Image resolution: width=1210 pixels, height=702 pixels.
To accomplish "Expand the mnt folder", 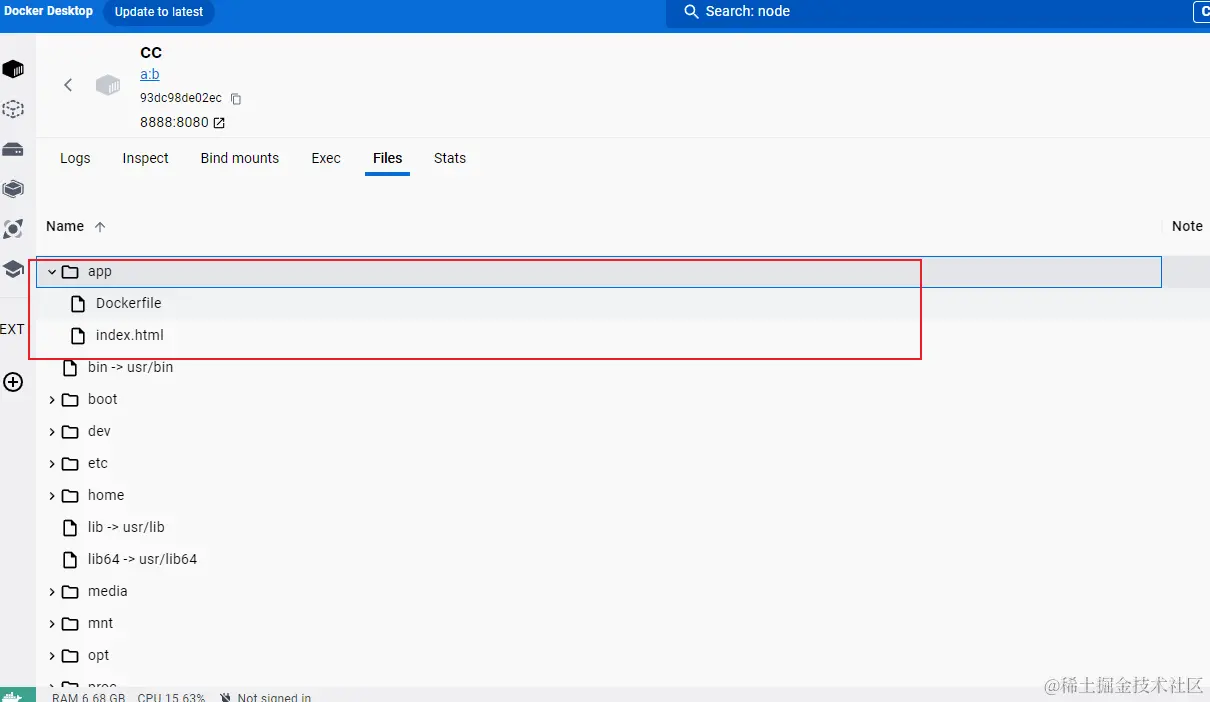I will pos(52,623).
